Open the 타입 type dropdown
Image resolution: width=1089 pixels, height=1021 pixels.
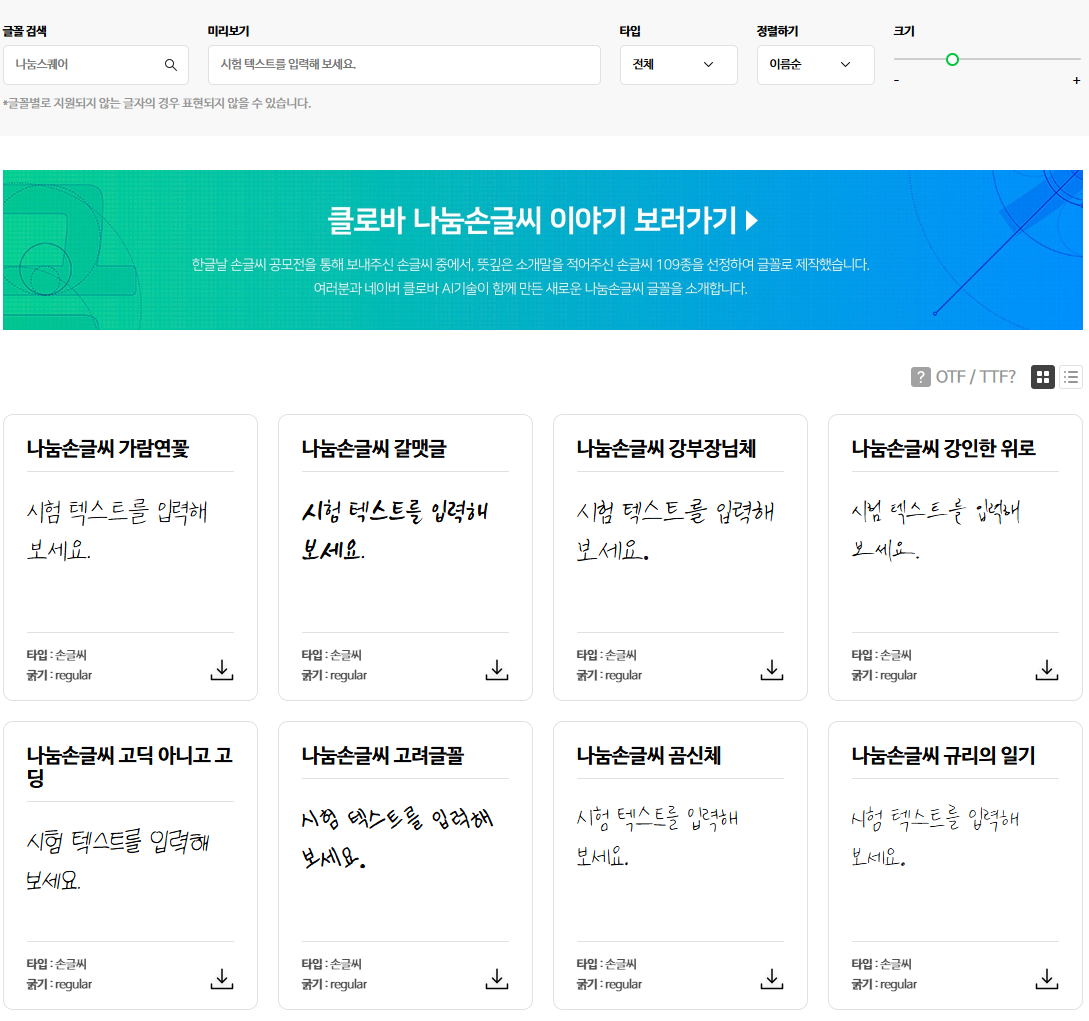[x=678, y=64]
